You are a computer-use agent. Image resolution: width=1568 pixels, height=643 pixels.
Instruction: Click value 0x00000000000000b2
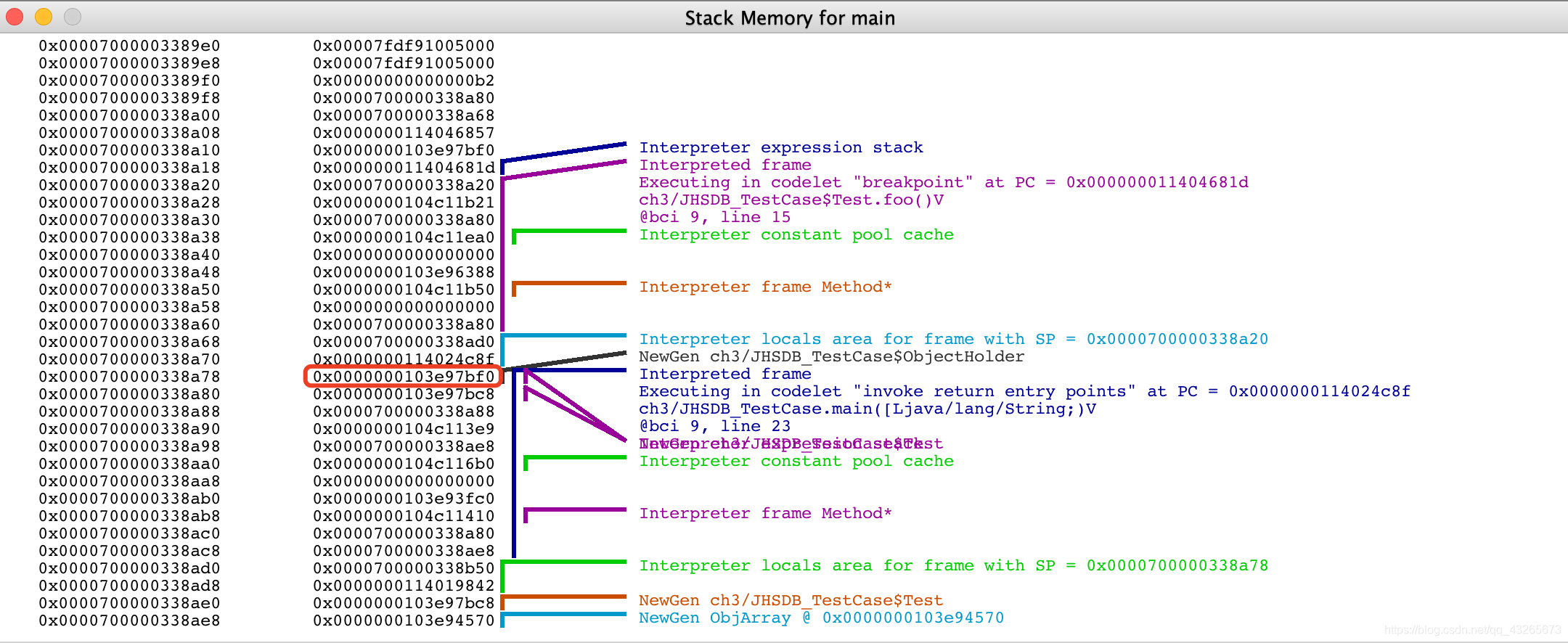point(404,81)
